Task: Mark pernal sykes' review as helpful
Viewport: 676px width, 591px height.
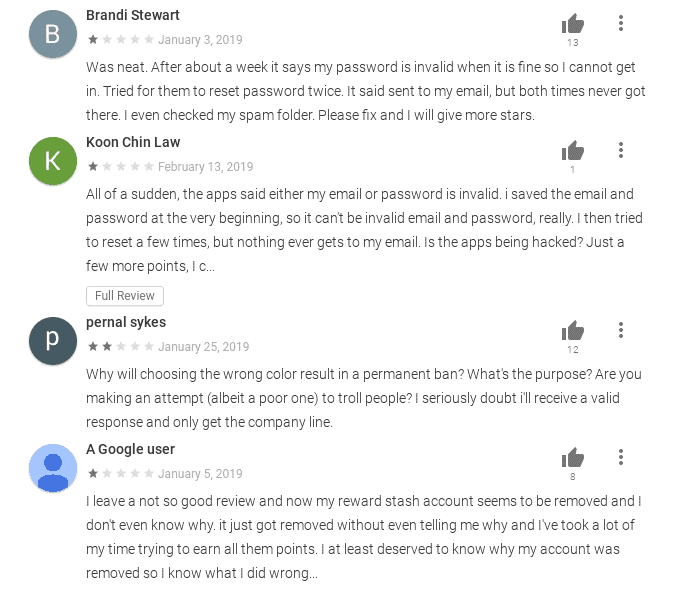Action: tap(573, 331)
